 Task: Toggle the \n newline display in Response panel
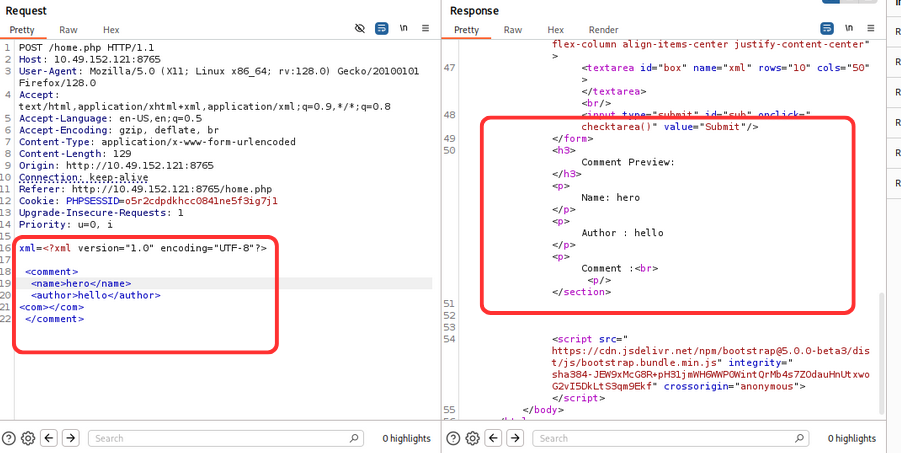(x=849, y=29)
